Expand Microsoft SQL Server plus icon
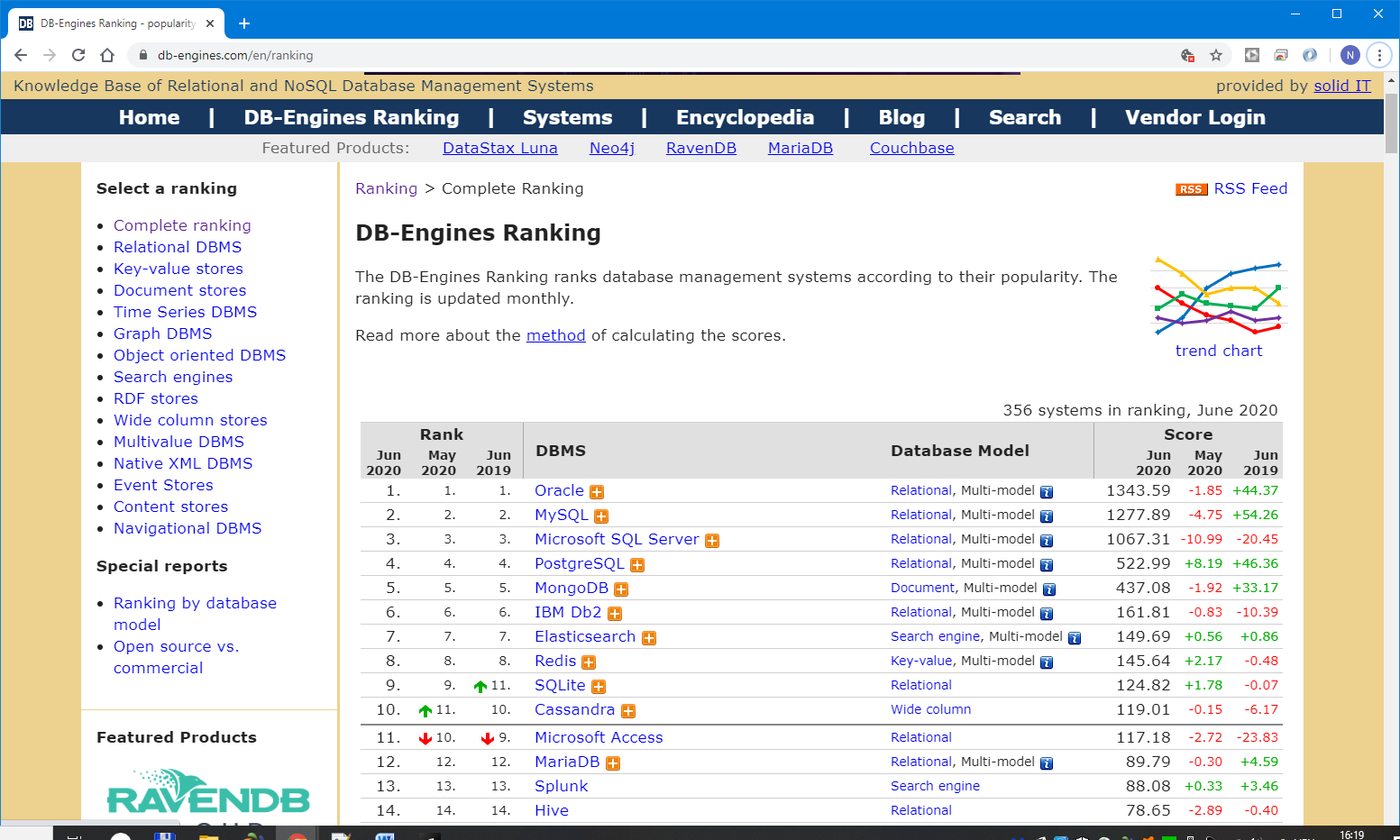The image size is (1400, 840). [x=712, y=541]
